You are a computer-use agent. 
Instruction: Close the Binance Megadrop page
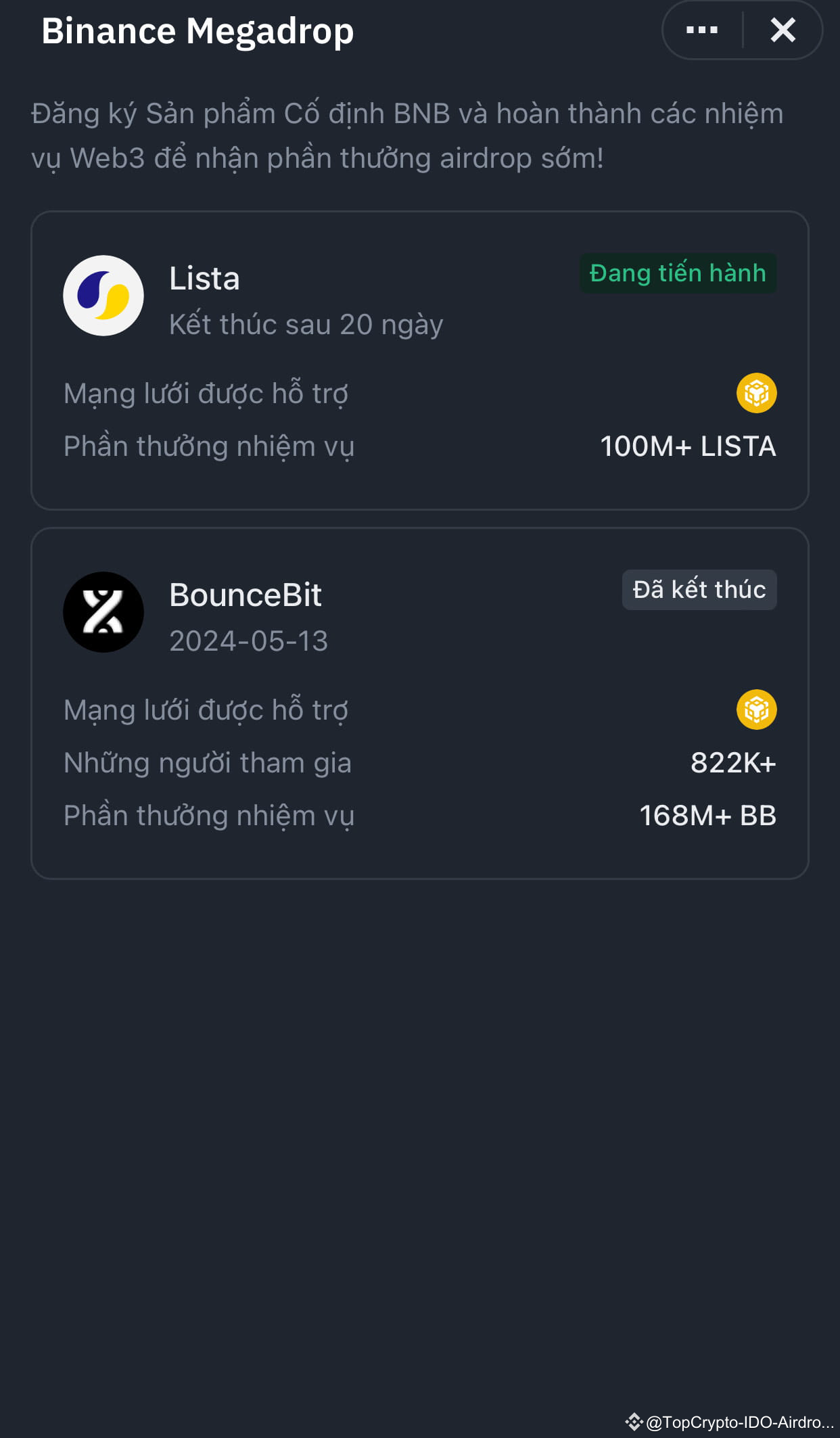click(x=783, y=30)
